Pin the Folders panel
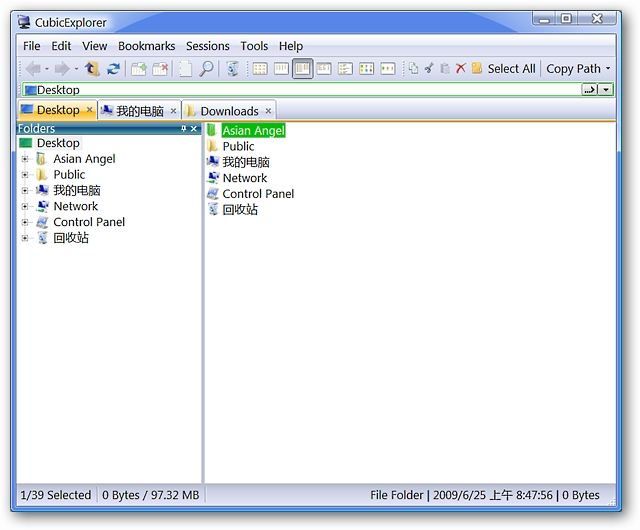Image resolution: width=640 pixels, height=530 pixels. pyautogui.click(x=184, y=129)
